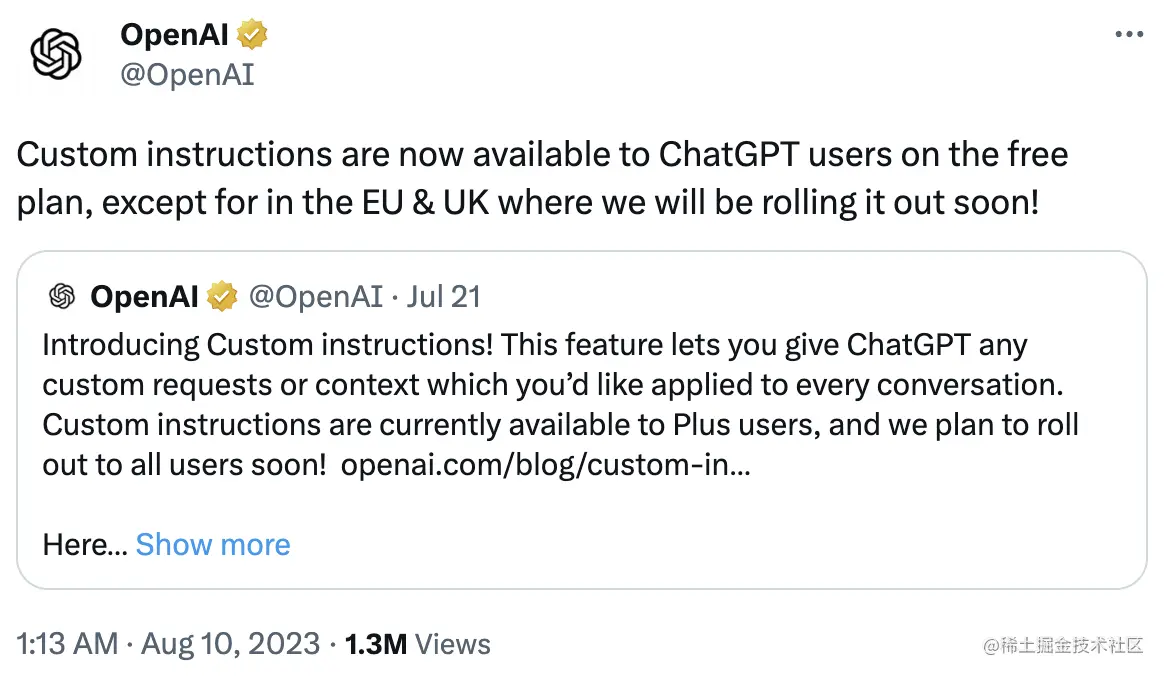Image resolution: width=1164 pixels, height=676 pixels.
Task: Click the main tweet text about the free plan
Action: [x=542, y=178]
